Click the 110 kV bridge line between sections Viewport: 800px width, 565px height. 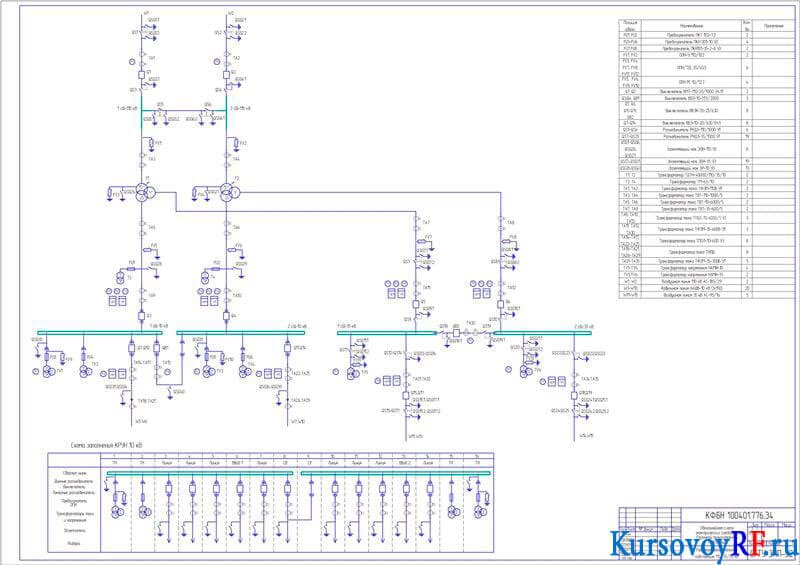[184, 110]
